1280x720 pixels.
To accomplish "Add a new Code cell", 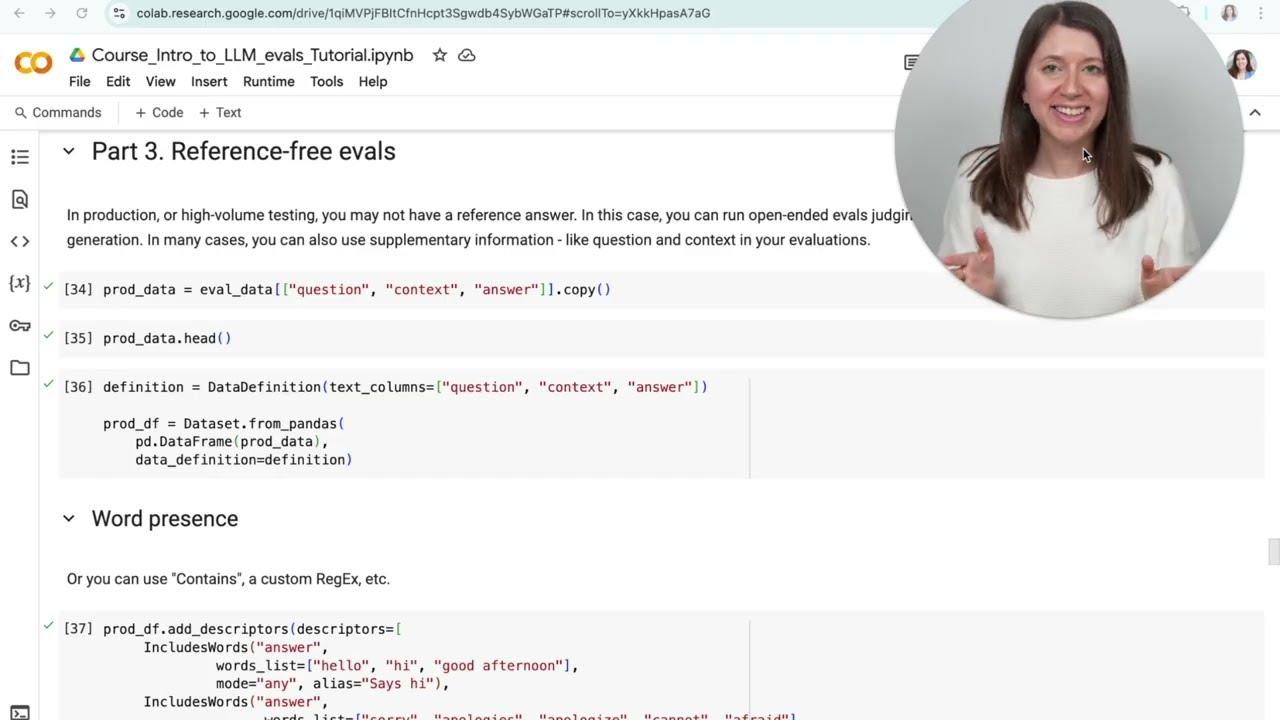I will (159, 113).
